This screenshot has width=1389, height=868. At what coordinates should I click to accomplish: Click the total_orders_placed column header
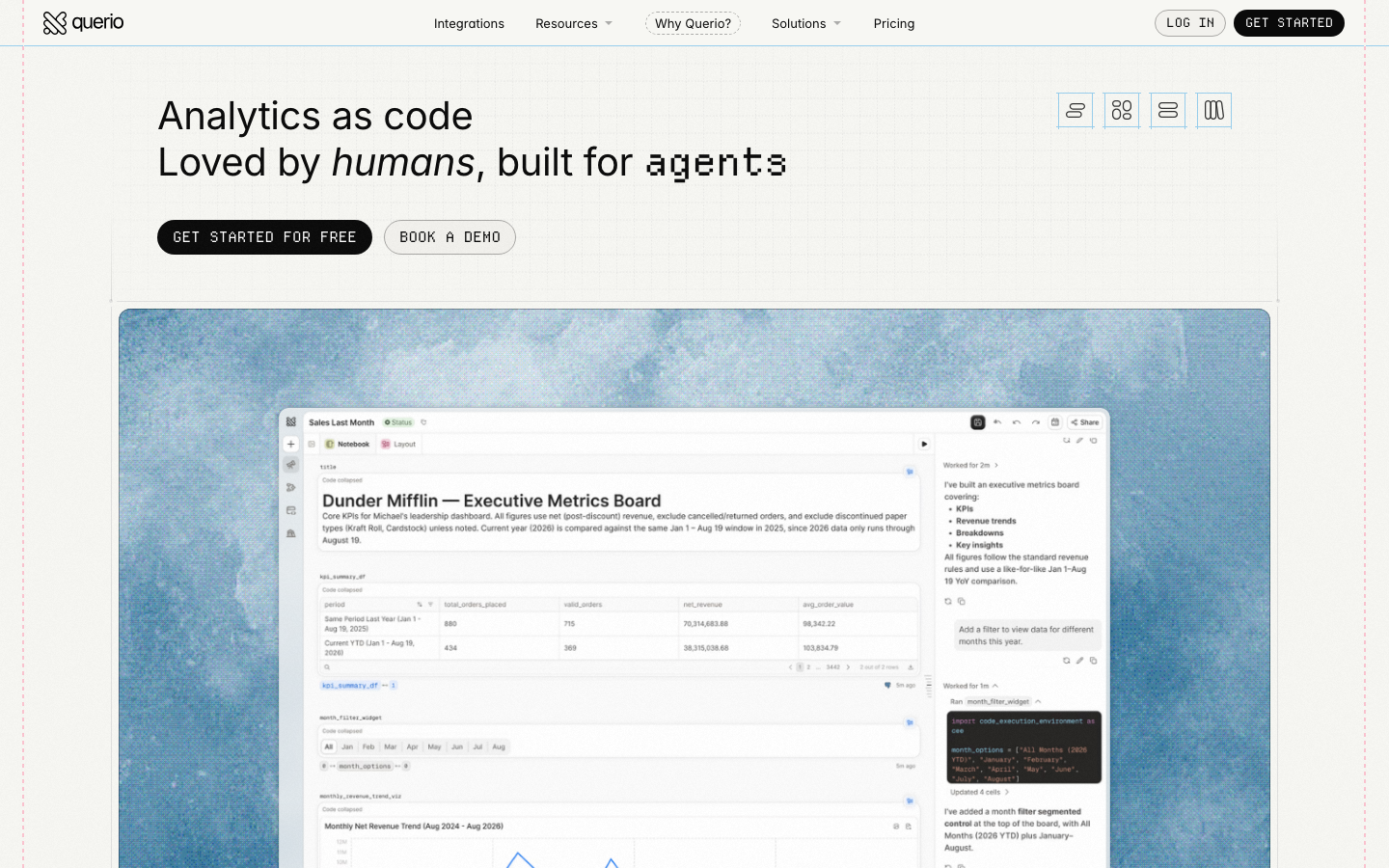pos(476,605)
